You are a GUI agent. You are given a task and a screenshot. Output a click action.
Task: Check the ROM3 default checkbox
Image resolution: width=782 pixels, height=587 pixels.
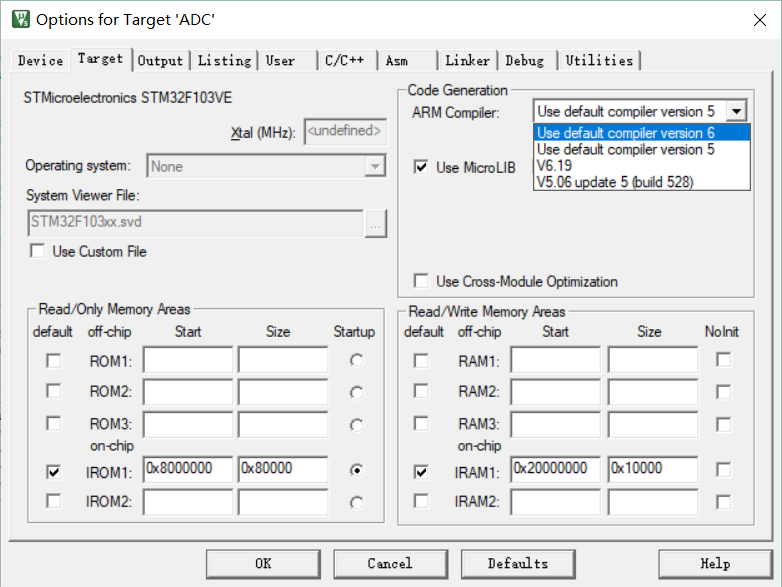click(54, 423)
